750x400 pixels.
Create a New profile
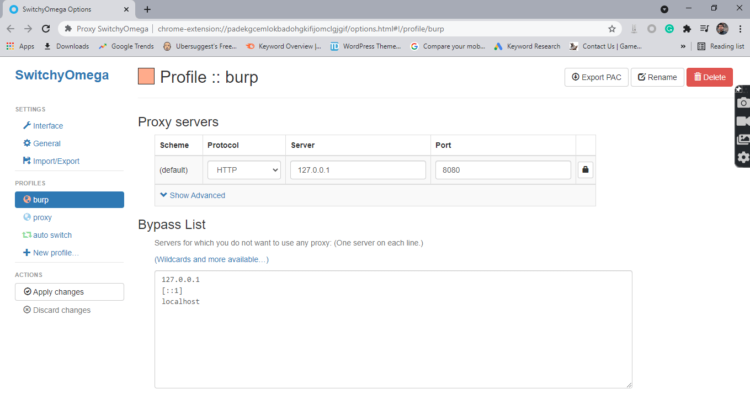pyautogui.click(x=51, y=253)
